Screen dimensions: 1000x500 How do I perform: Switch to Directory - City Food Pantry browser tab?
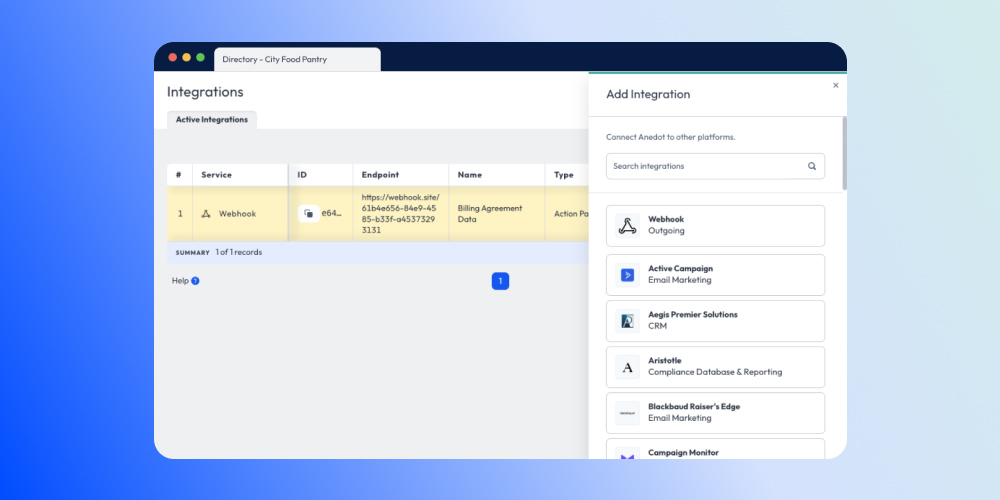pyautogui.click(x=297, y=59)
